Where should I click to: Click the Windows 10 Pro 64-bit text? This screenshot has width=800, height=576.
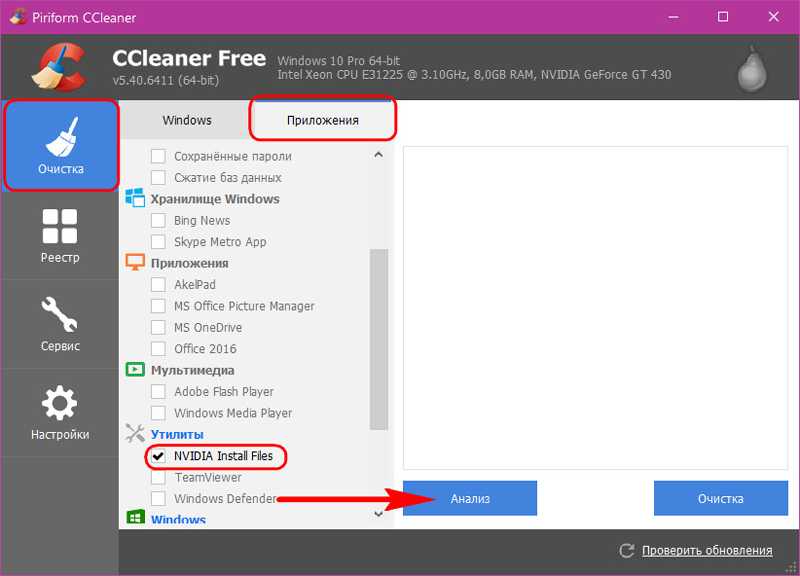[339, 61]
